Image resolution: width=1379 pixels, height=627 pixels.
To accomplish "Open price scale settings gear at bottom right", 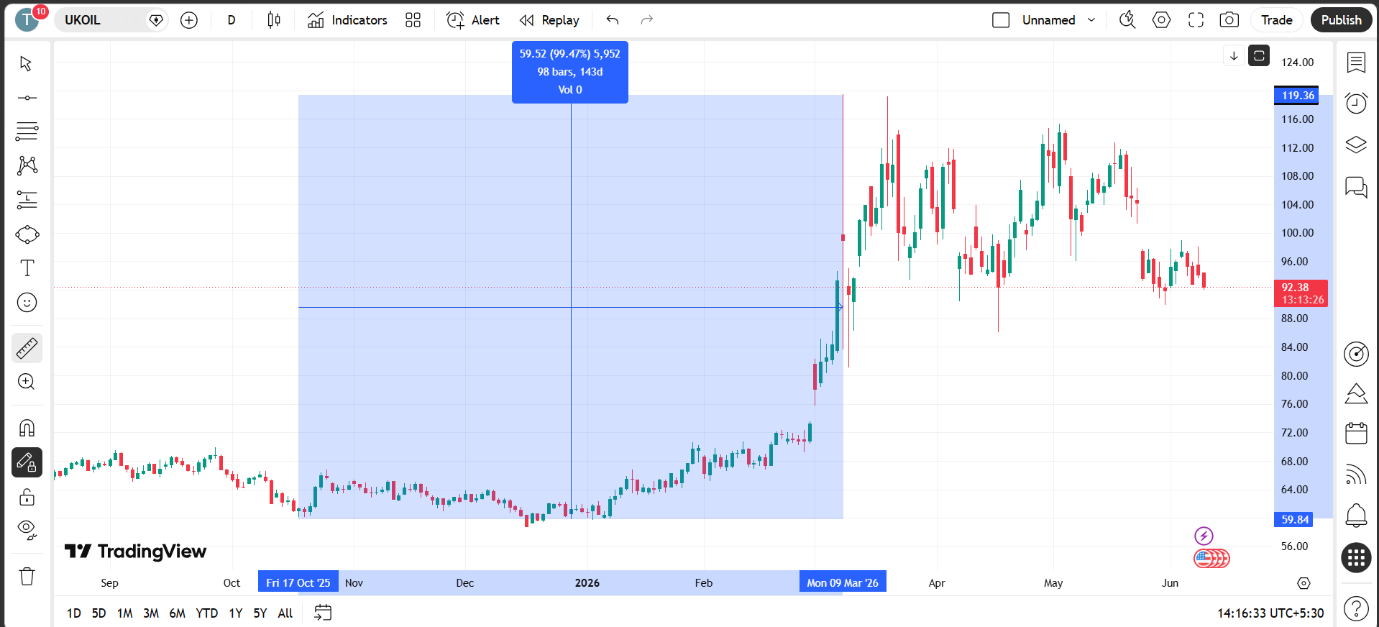I will click(1304, 583).
